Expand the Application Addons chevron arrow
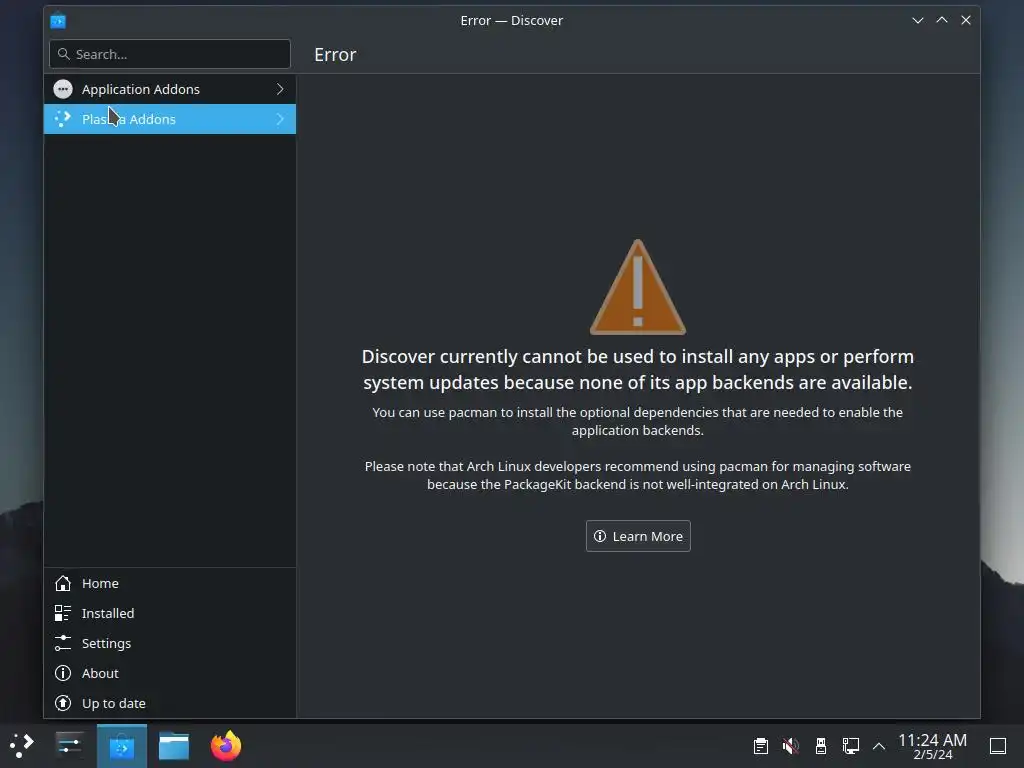 280,89
